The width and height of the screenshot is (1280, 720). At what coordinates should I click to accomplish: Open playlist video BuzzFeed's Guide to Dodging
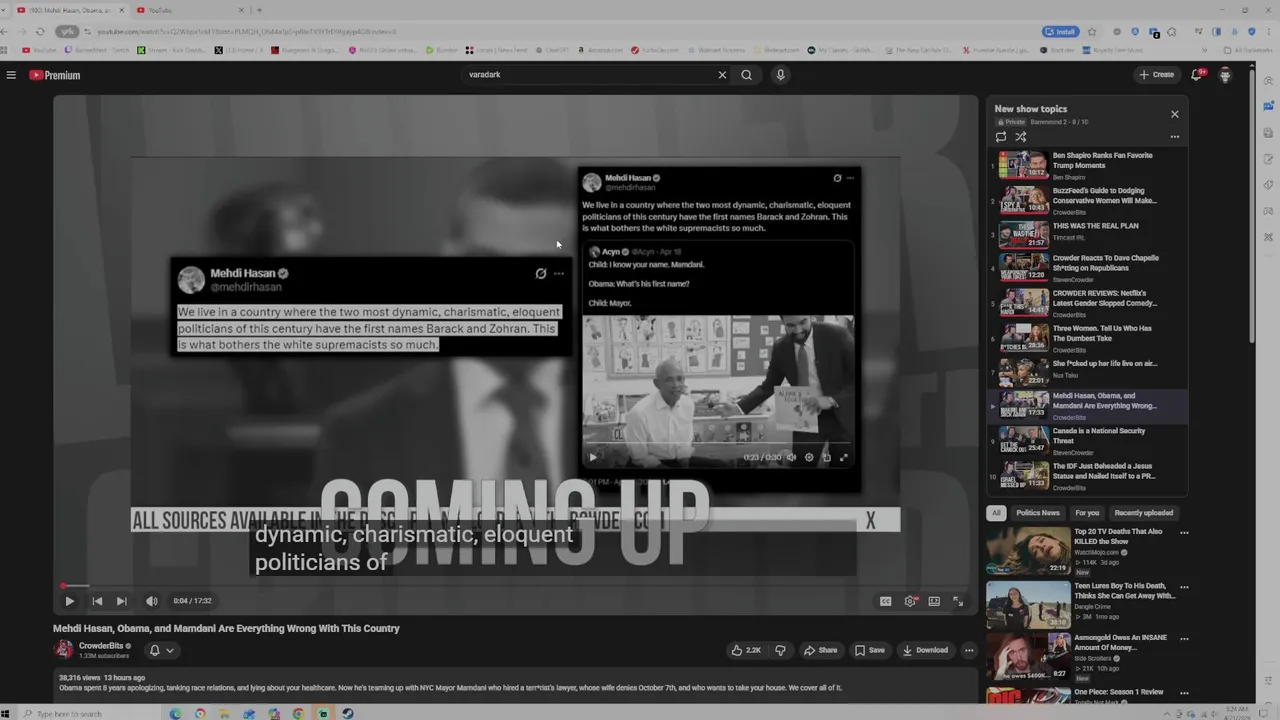[x=1088, y=200]
